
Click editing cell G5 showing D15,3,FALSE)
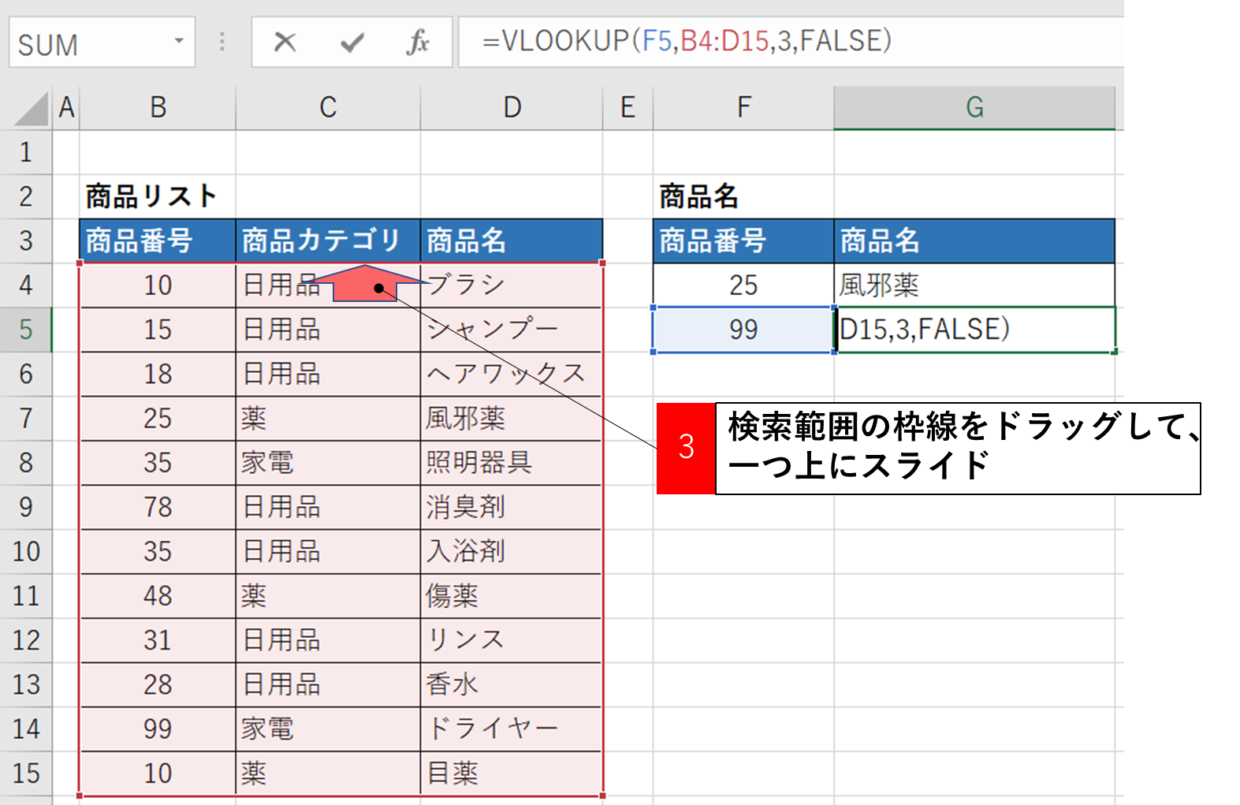pos(974,330)
